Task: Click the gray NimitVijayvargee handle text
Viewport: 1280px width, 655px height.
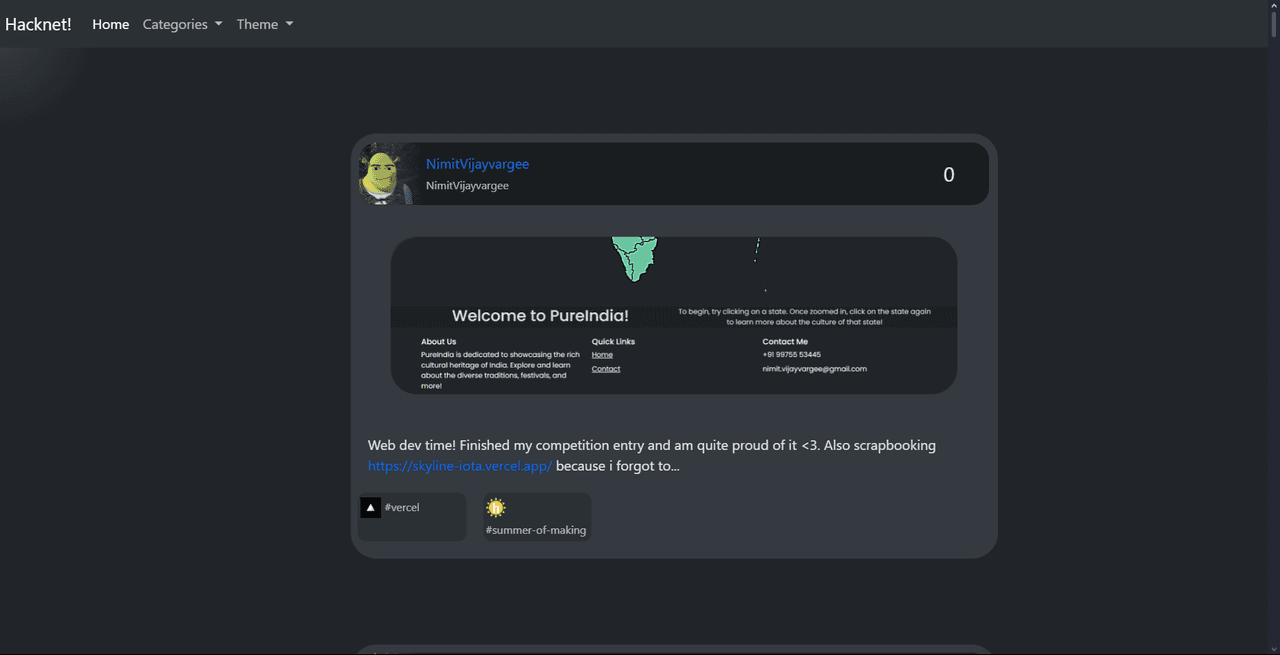Action: [x=467, y=186]
